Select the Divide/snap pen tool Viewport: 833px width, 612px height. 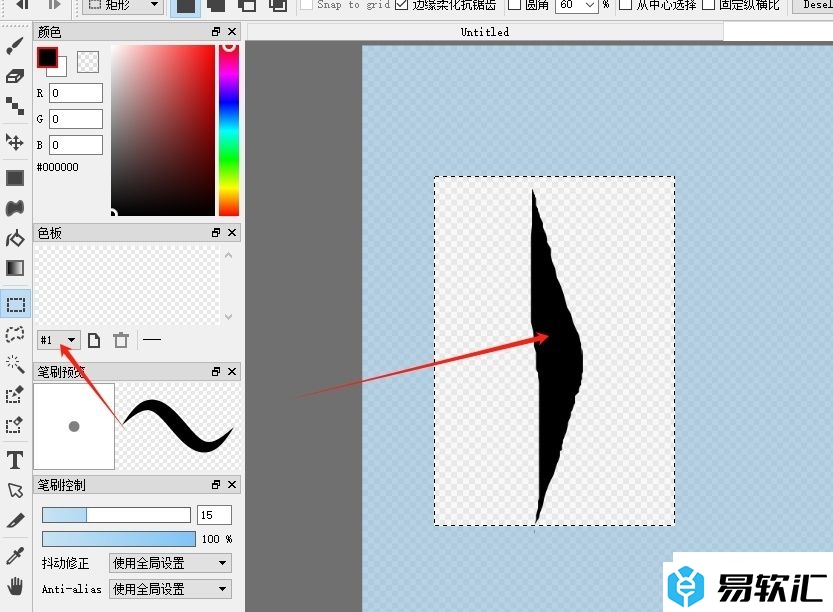(15, 521)
